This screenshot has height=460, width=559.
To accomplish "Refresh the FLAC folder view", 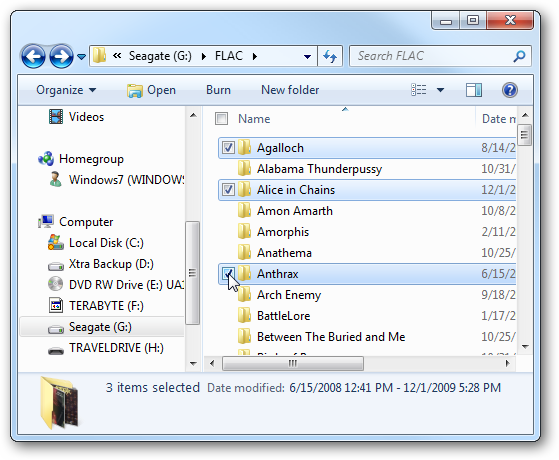I will point(330,56).
